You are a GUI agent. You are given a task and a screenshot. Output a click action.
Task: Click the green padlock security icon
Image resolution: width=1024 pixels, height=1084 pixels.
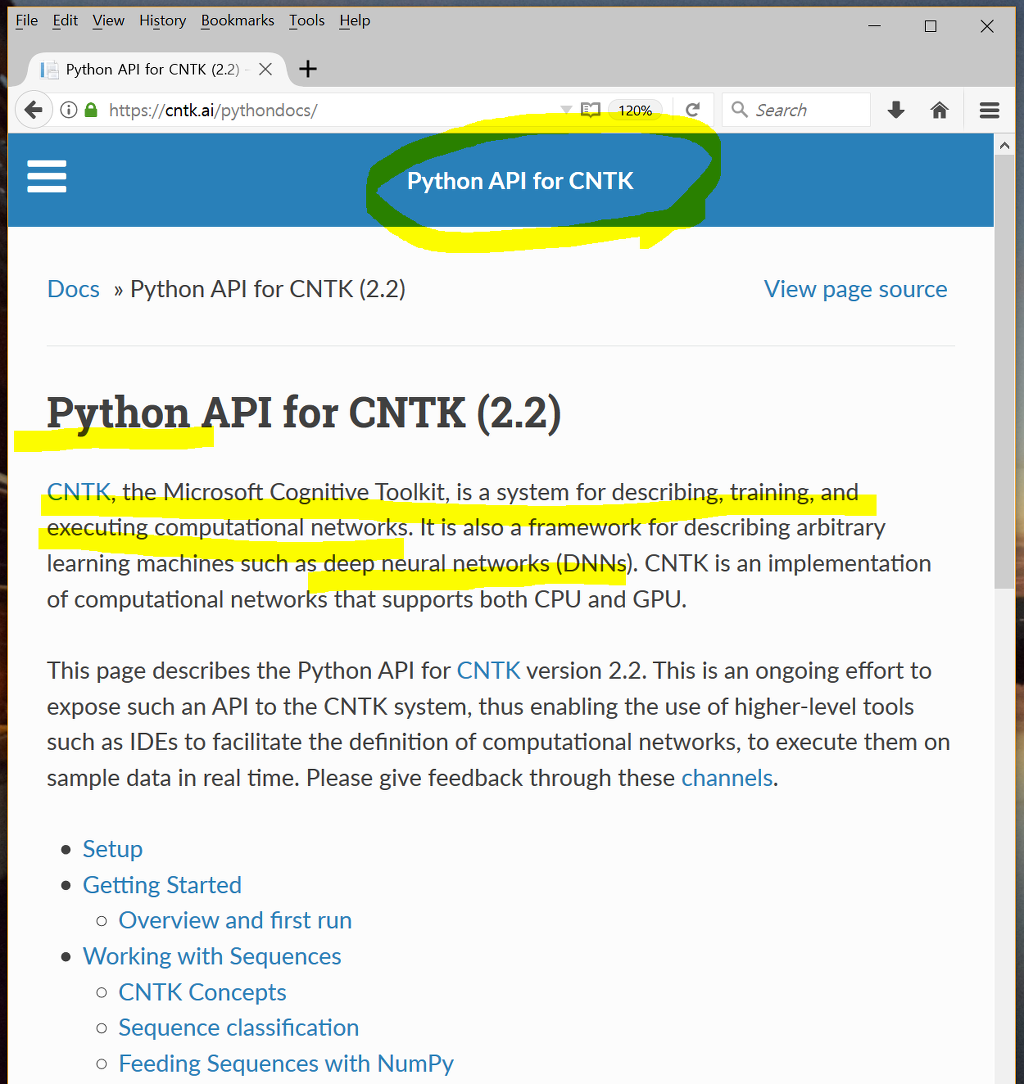tap(91, 110)
